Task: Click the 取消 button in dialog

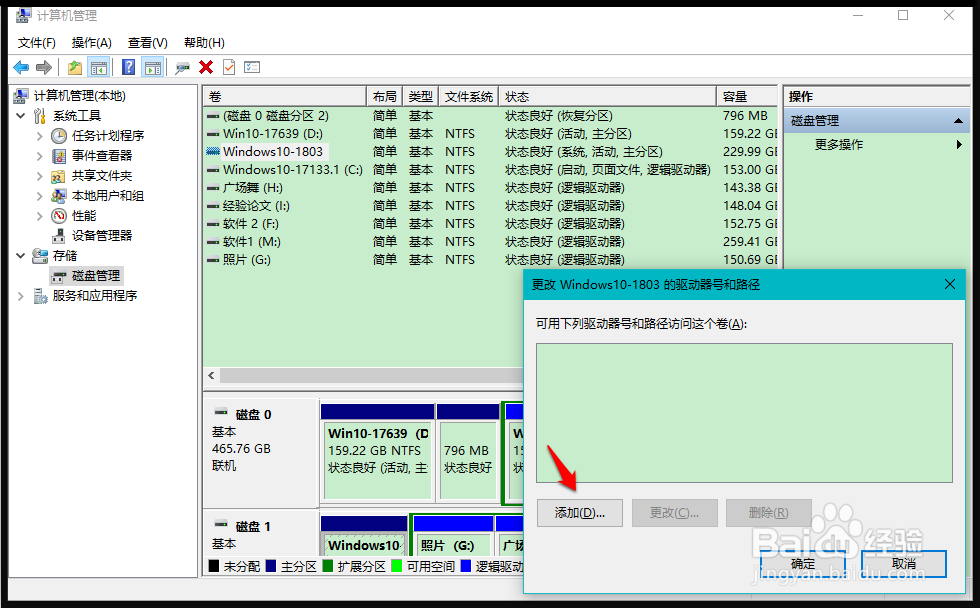Action: coord(904,564)
